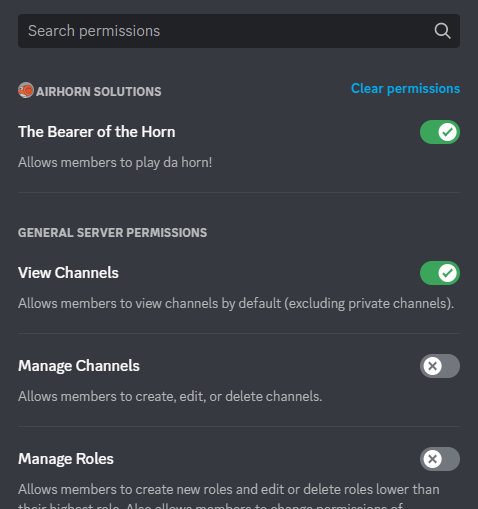Viewport: 478px width, 509px height.
Task: Click The Bearer of the Horn label
Action: point(97,132)
